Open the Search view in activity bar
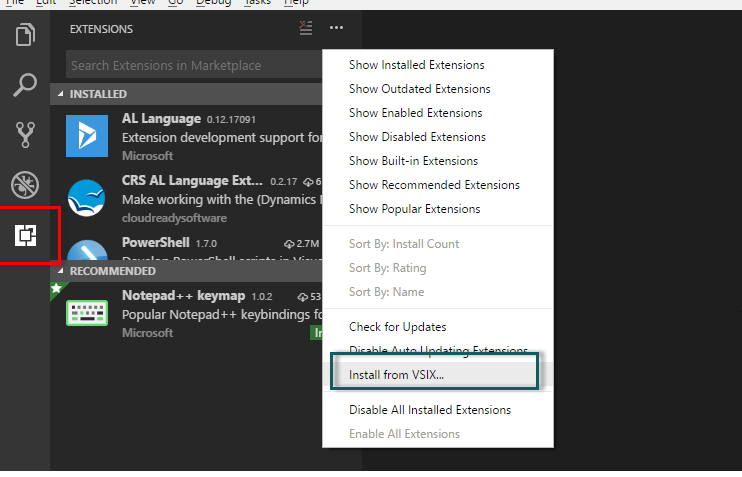 point(25,85)
